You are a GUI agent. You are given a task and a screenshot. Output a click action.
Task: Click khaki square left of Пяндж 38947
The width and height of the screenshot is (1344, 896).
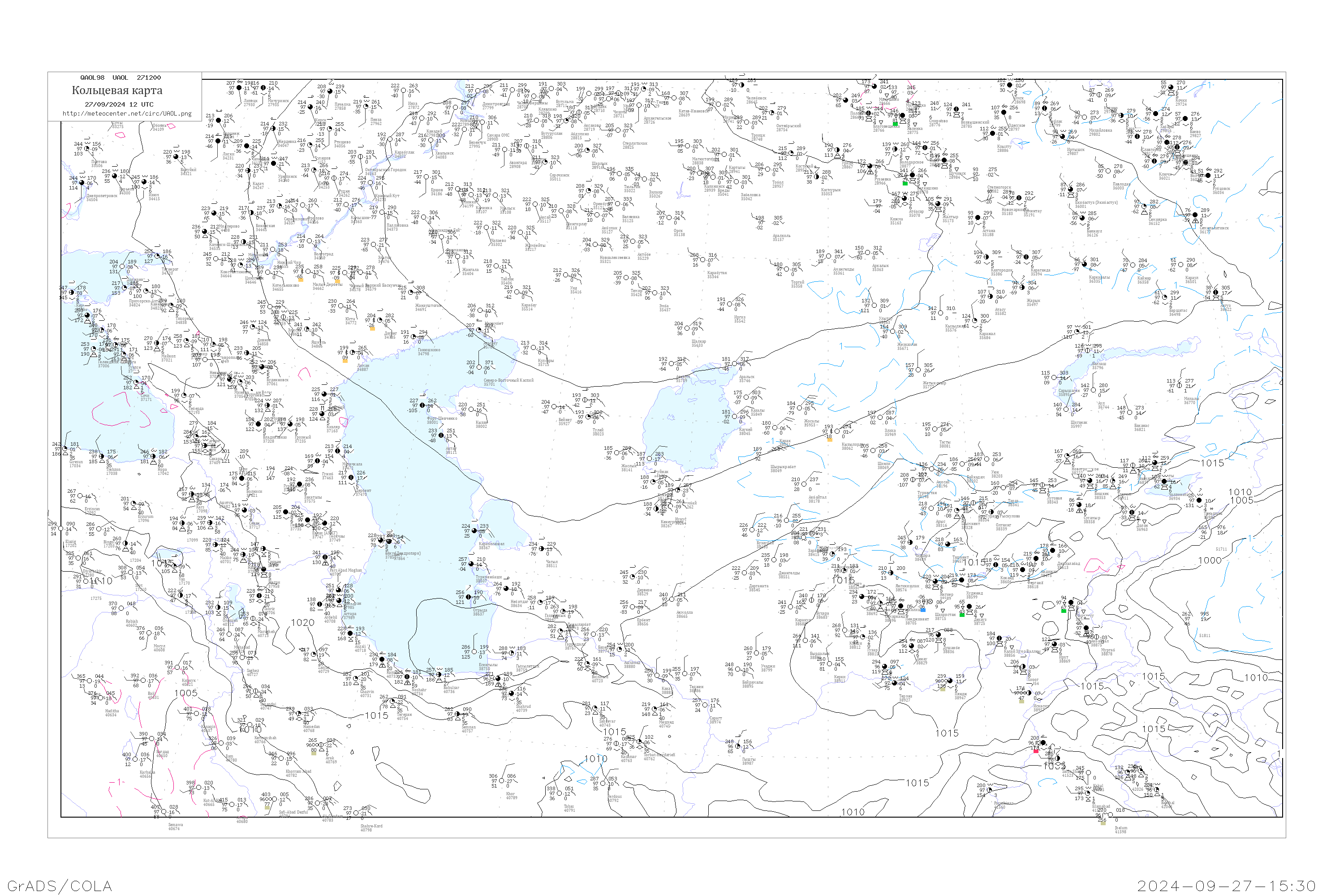[943, 689]
